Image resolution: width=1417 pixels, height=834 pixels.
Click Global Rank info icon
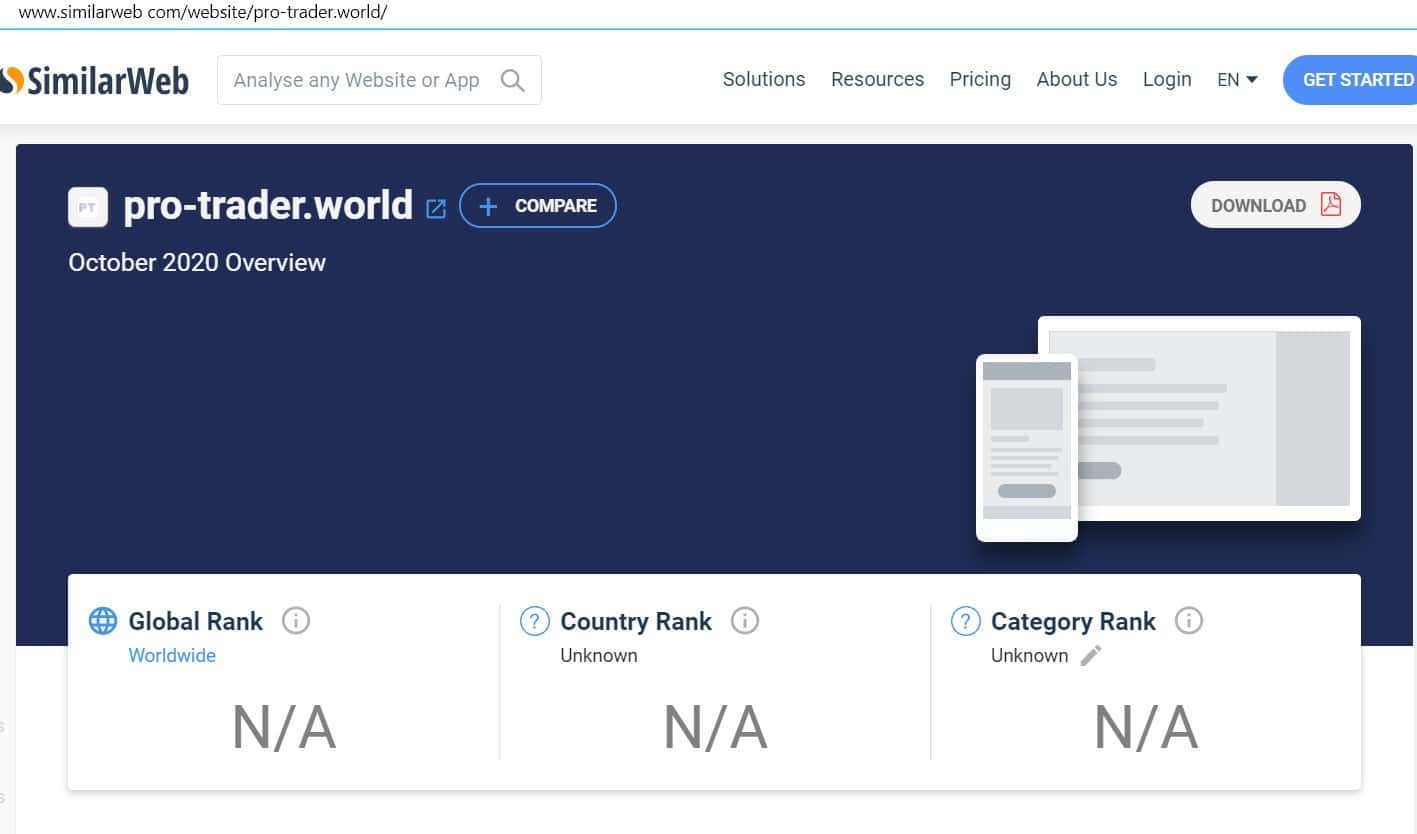click(x=296, y=621)
